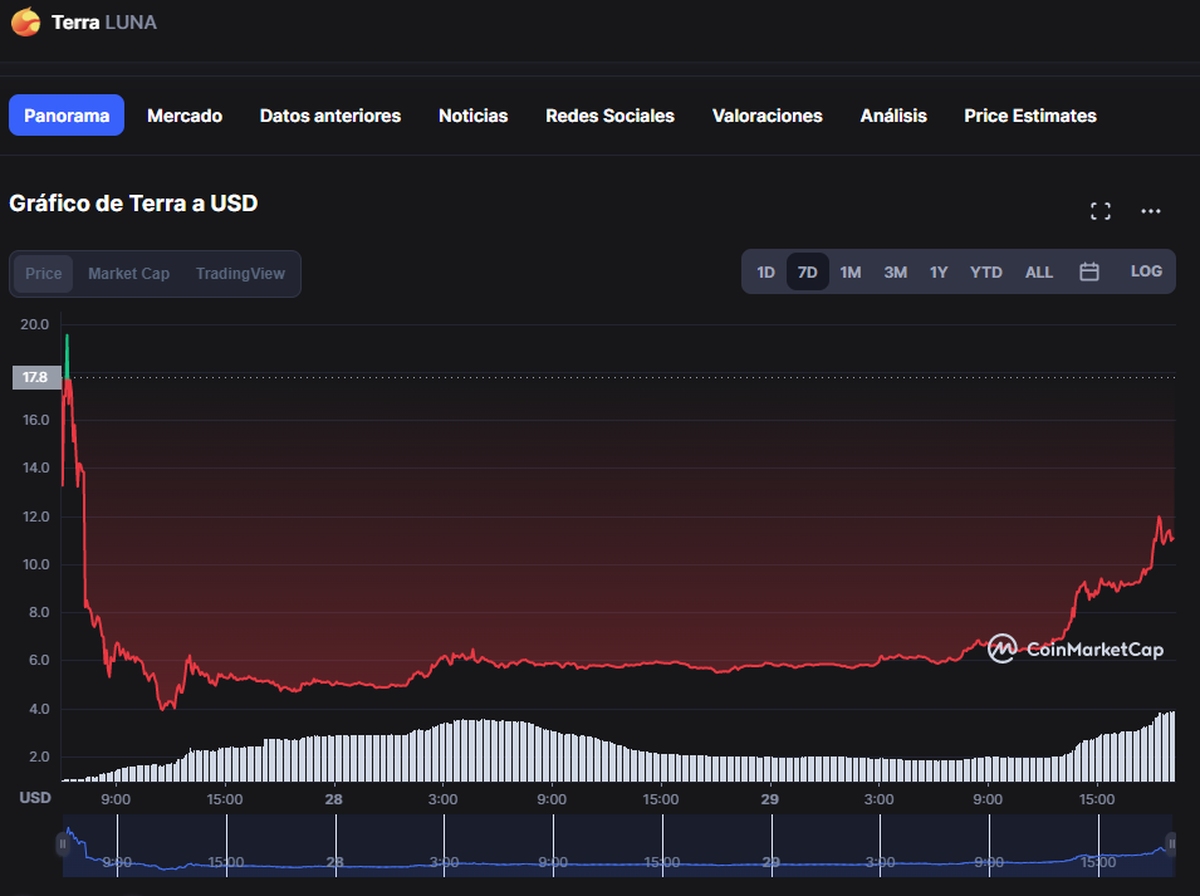The width and height of the screenshot is (1200, 896).
Task: Select the 1D time range
Action: 765,272
